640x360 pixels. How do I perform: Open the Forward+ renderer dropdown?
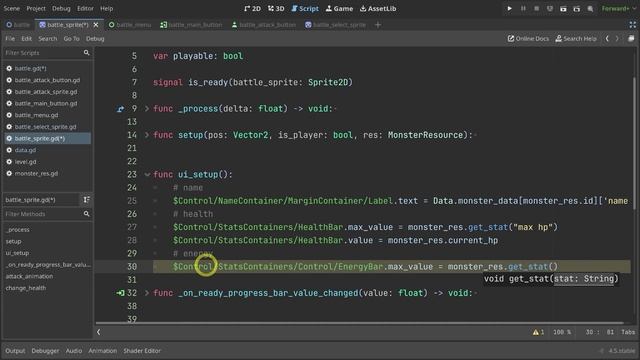point(618,8)
